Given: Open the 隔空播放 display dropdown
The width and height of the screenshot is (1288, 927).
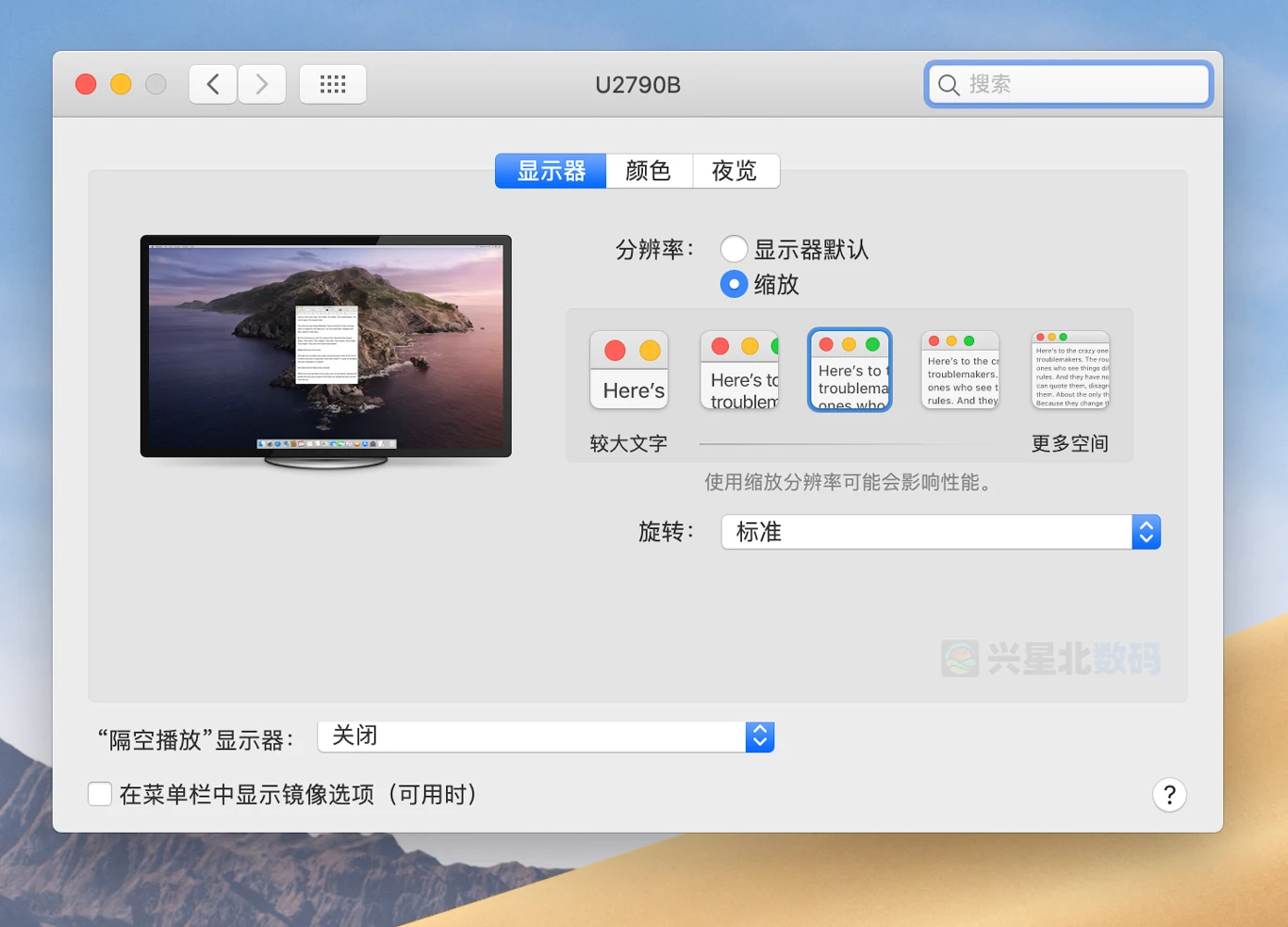Looking at the screenshot, I should [545, 737].
